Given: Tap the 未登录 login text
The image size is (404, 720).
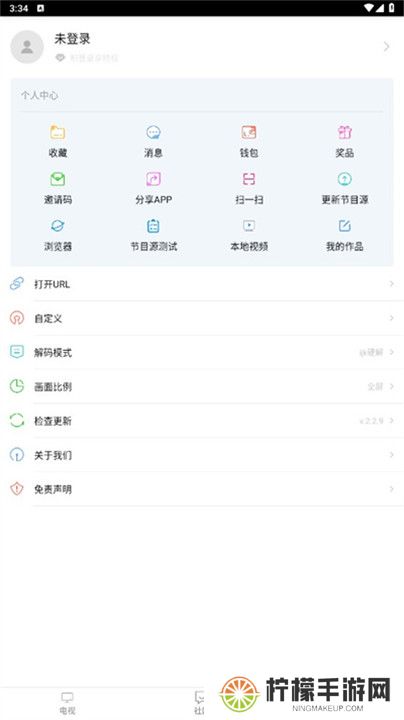Looking at the screenshot, I should pyautogui.click(x=72, y=39).
